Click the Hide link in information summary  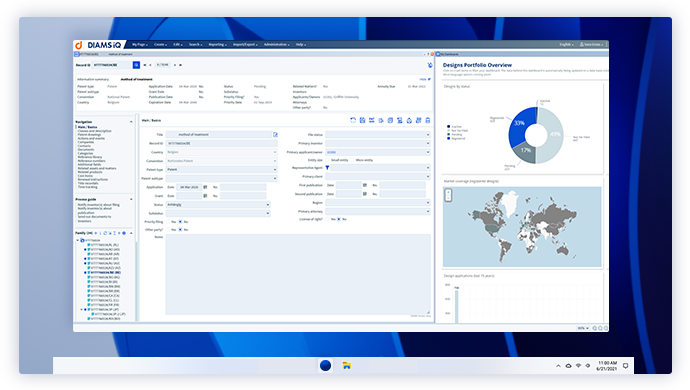click(423, 79)
